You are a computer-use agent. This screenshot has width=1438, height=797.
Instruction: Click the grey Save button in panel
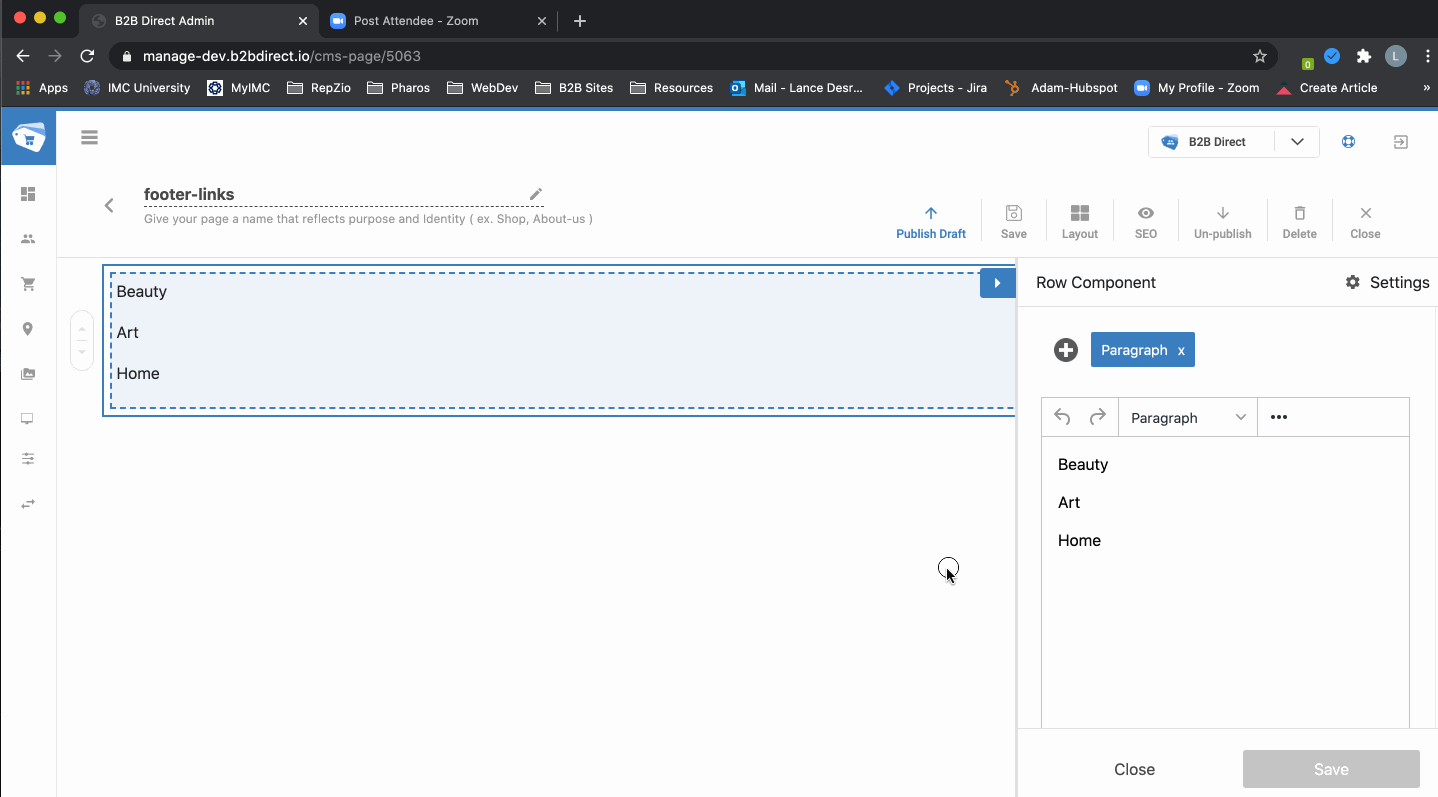coord(1331,769)
